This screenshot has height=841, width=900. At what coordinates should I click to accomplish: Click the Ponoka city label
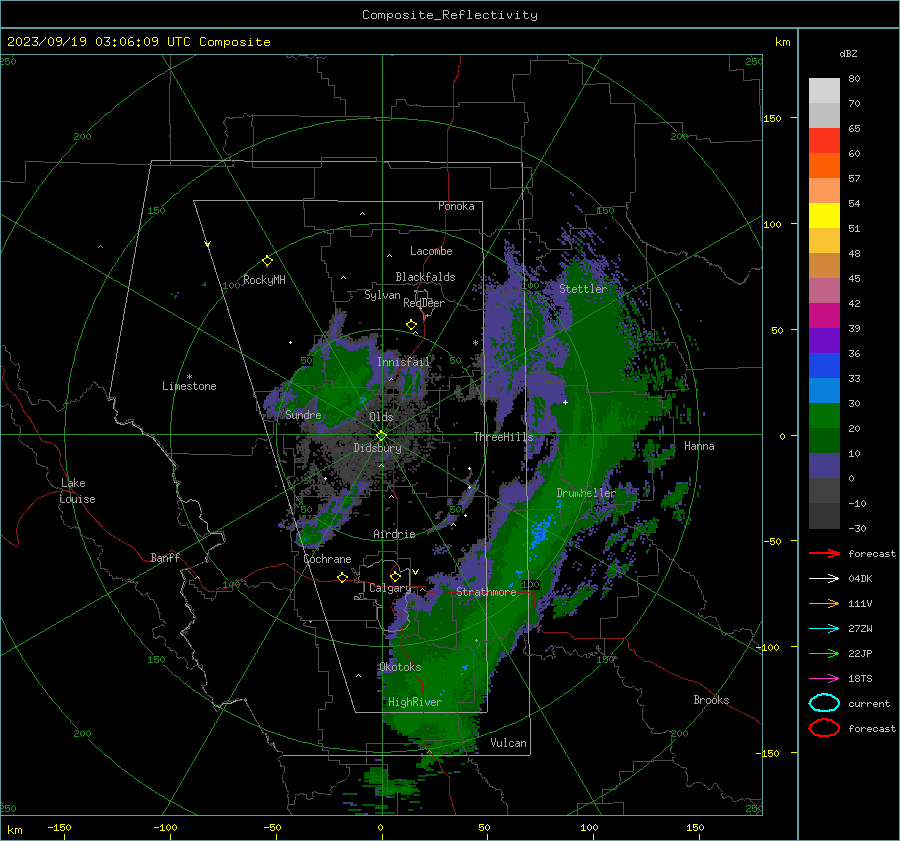pyautogui.click(x=456, y=206)
